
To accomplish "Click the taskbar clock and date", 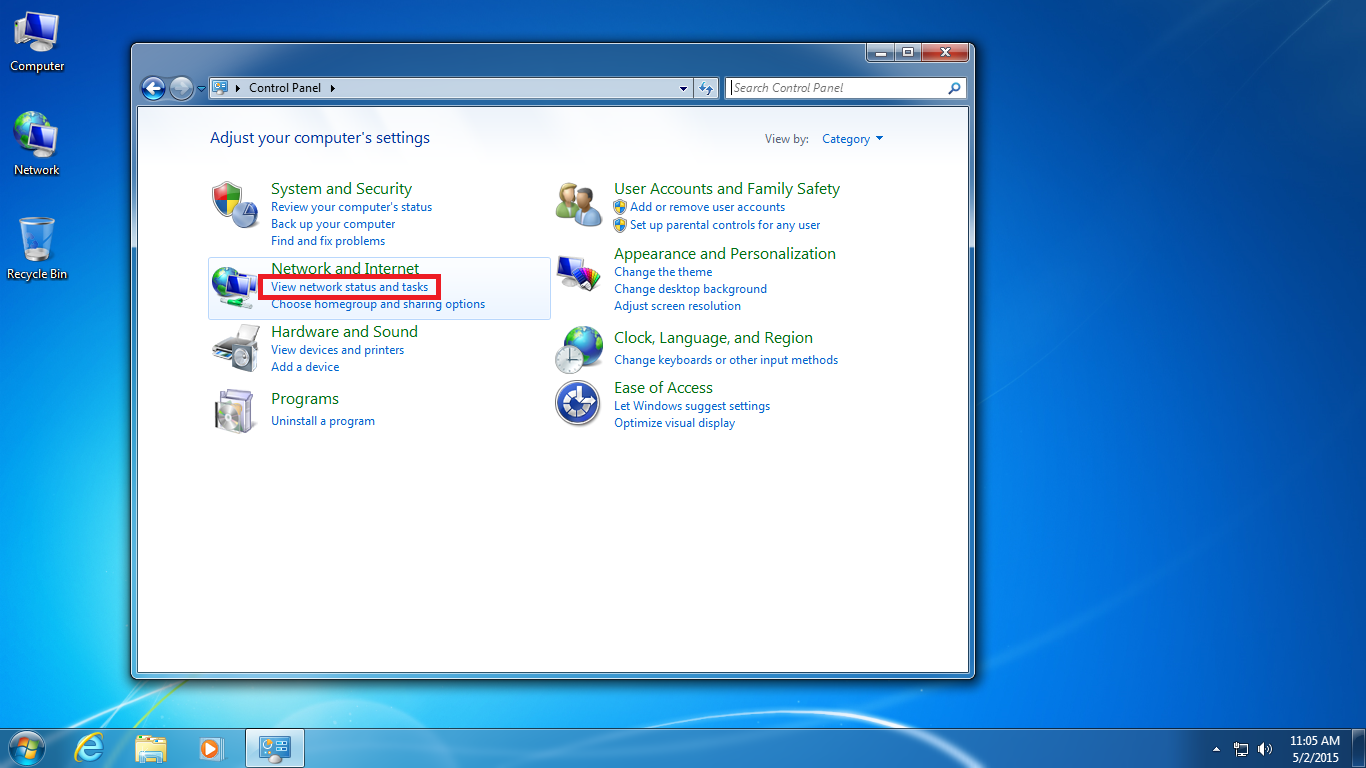I will coord(1314,749).
